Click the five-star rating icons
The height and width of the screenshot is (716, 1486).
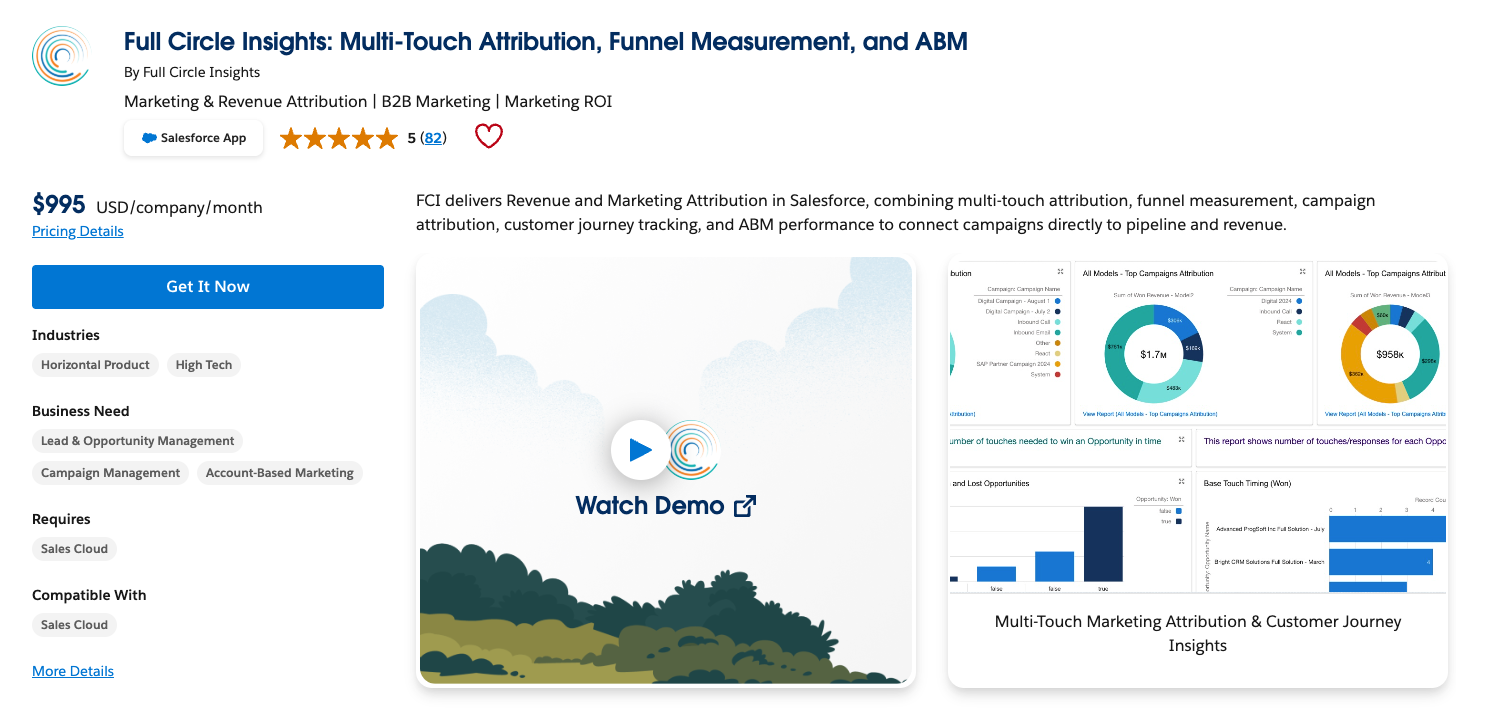(339, 138)
